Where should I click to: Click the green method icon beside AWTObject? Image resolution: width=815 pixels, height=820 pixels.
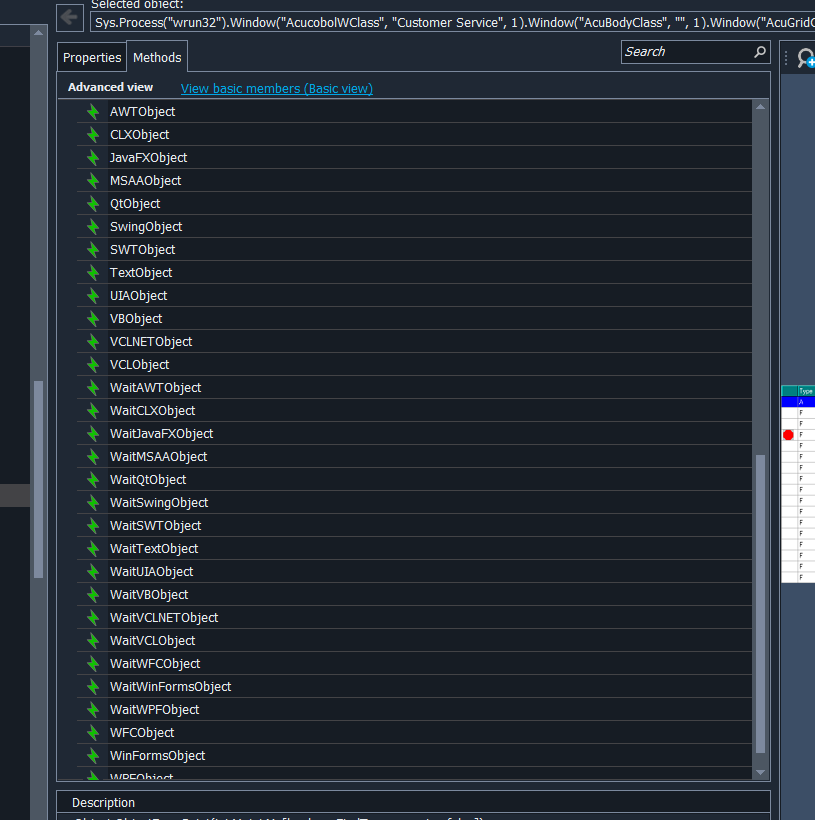pyautogui.click(x=93, y=112)
